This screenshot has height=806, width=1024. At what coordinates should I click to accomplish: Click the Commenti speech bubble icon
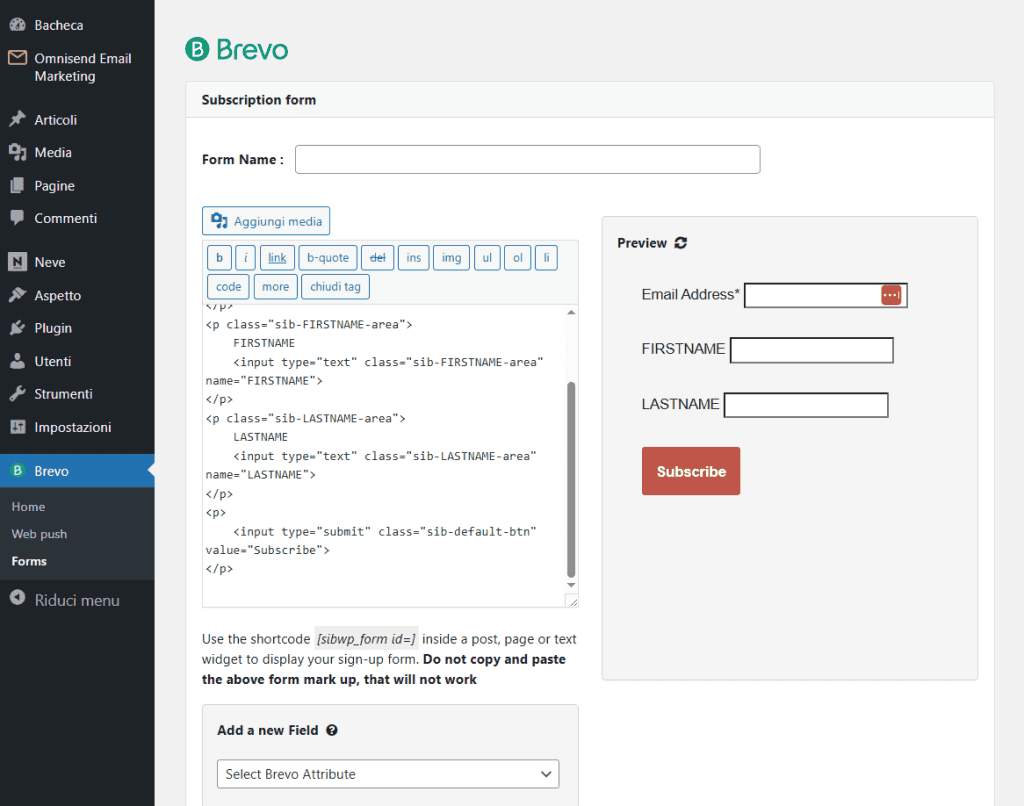pyautogui.click(x=18, y=218)
